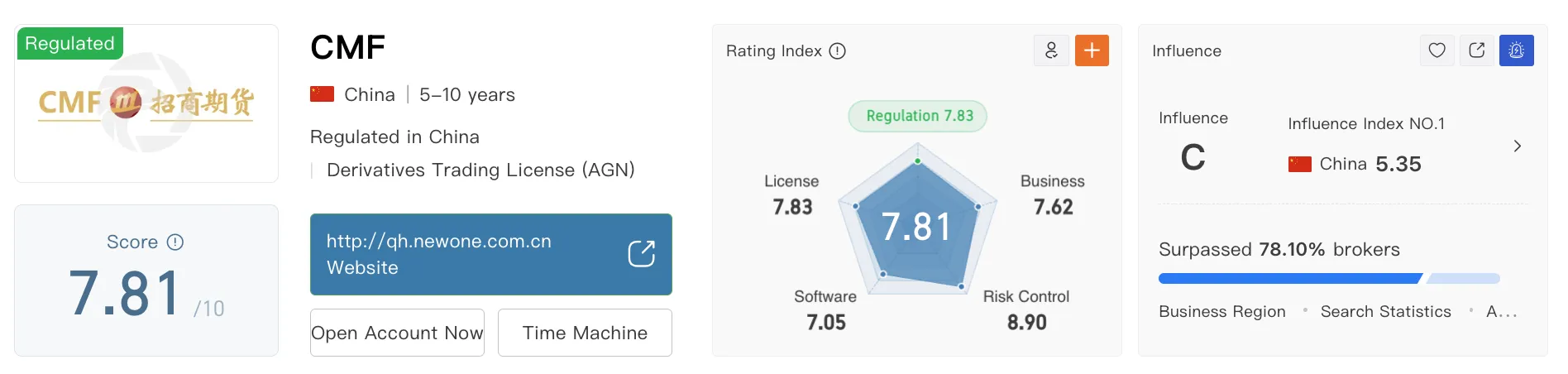Select the Search Statistics tab

[1386, 312]
